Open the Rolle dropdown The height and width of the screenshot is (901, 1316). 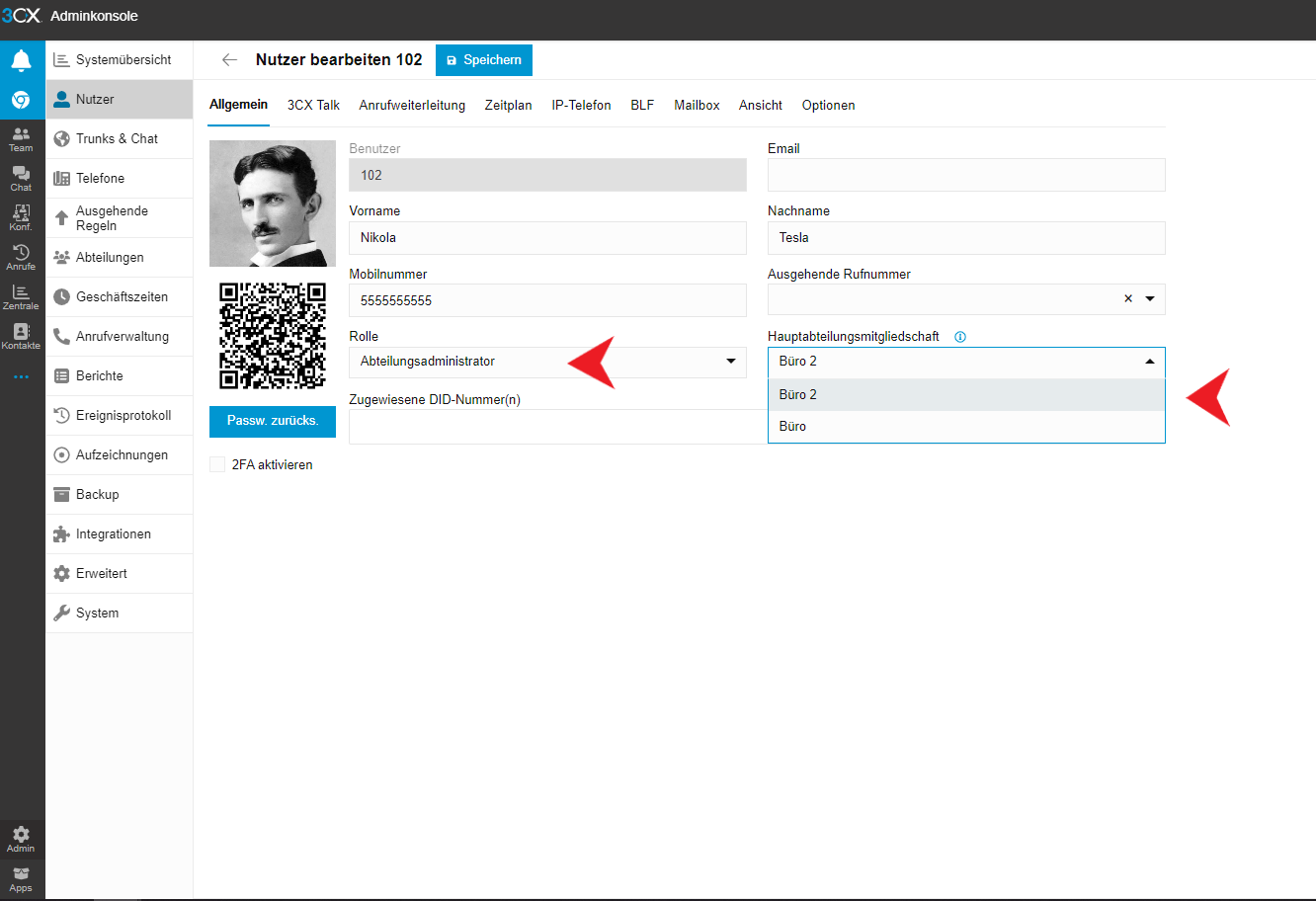pos(547,362)
